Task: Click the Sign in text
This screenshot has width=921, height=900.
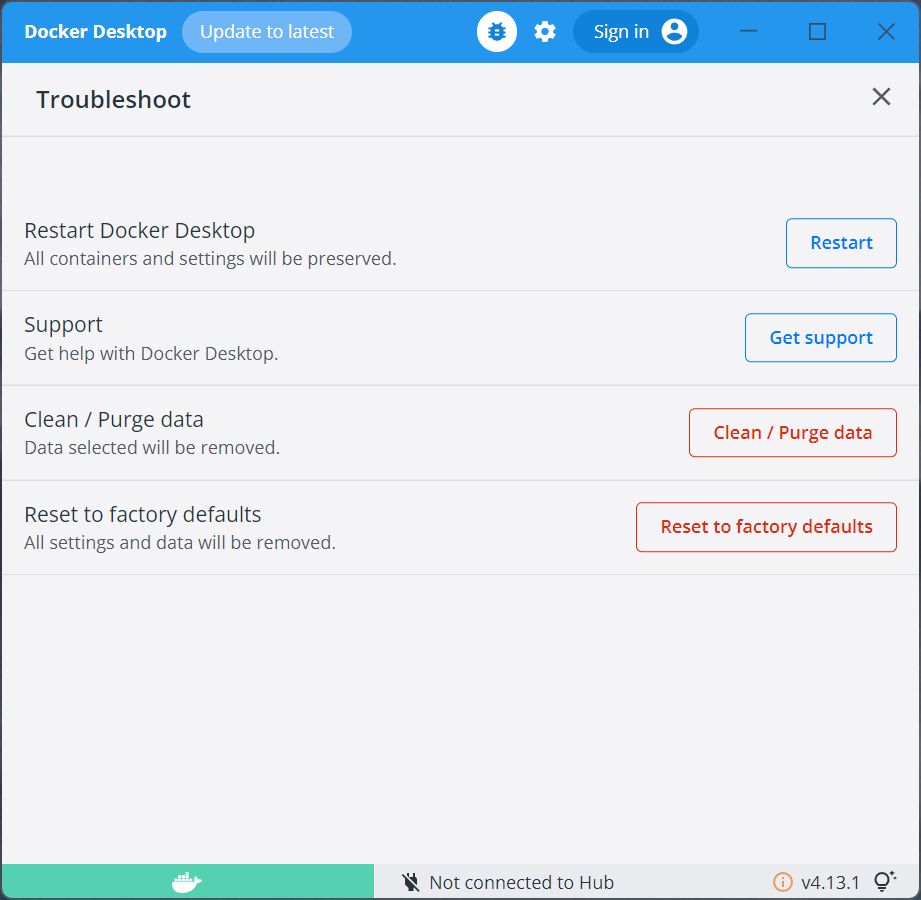Action: (x=621, y=32)
